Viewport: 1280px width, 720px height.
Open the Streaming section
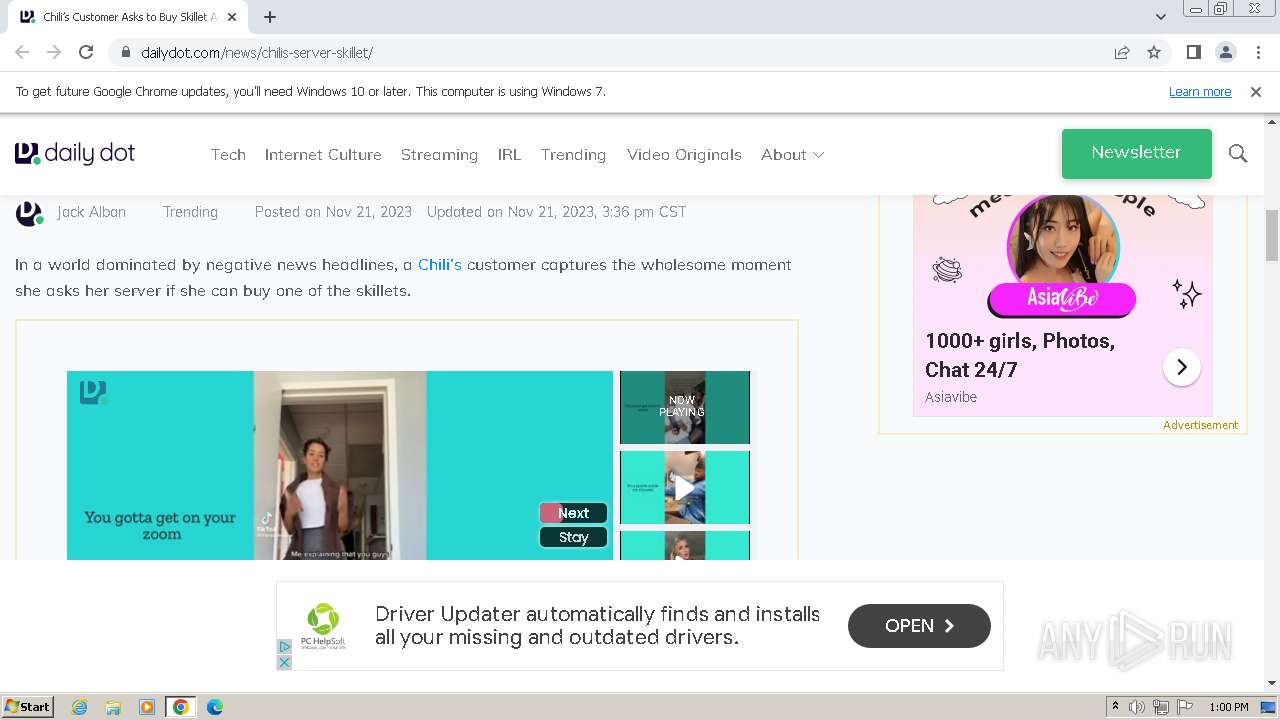[439, 154]
